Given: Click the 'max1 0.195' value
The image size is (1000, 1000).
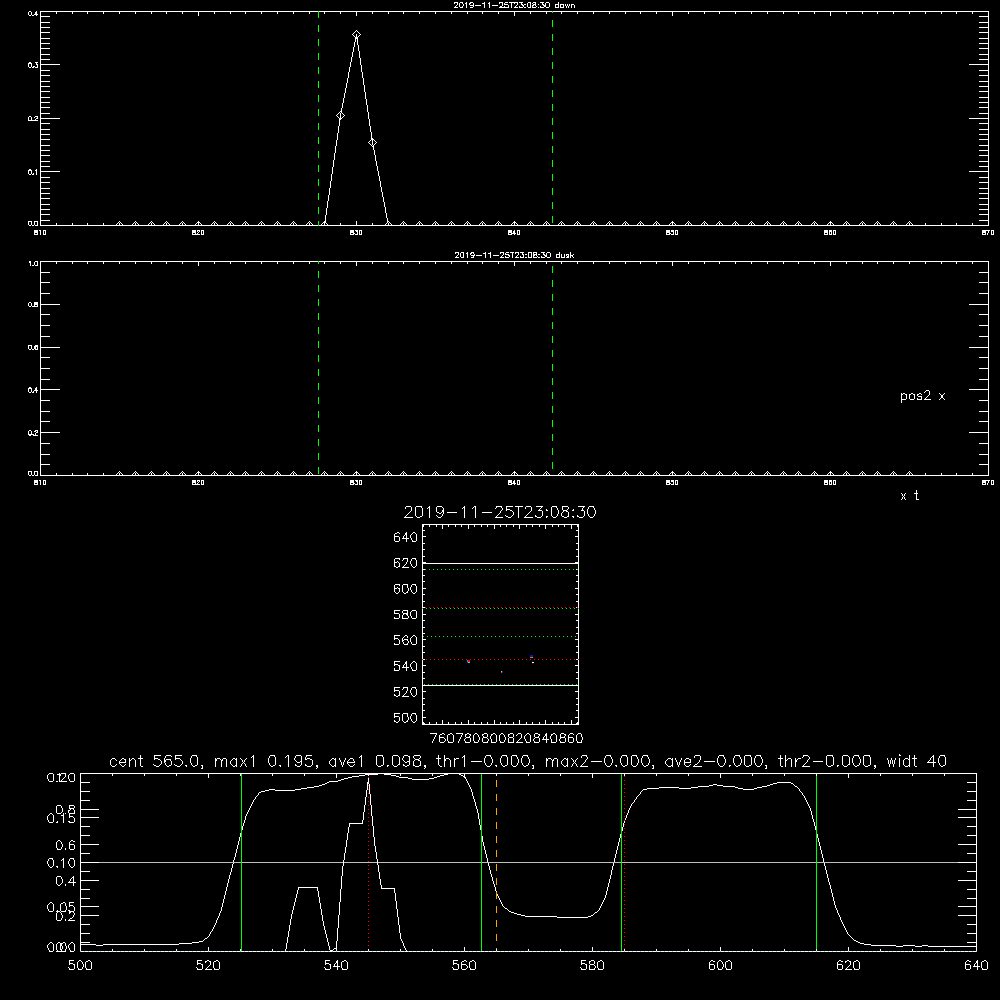Looking at the screenshot, I should pos(264,761).
